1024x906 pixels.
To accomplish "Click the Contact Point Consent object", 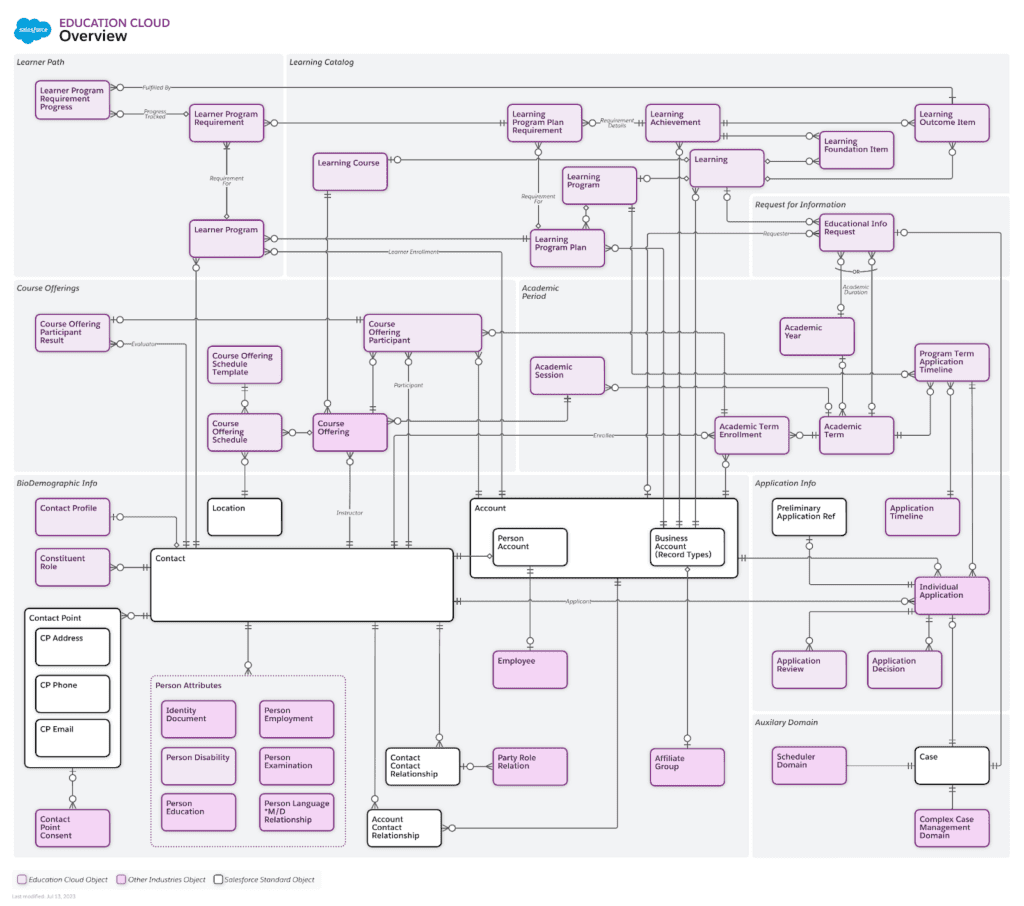I will click(x=73, y=828).
